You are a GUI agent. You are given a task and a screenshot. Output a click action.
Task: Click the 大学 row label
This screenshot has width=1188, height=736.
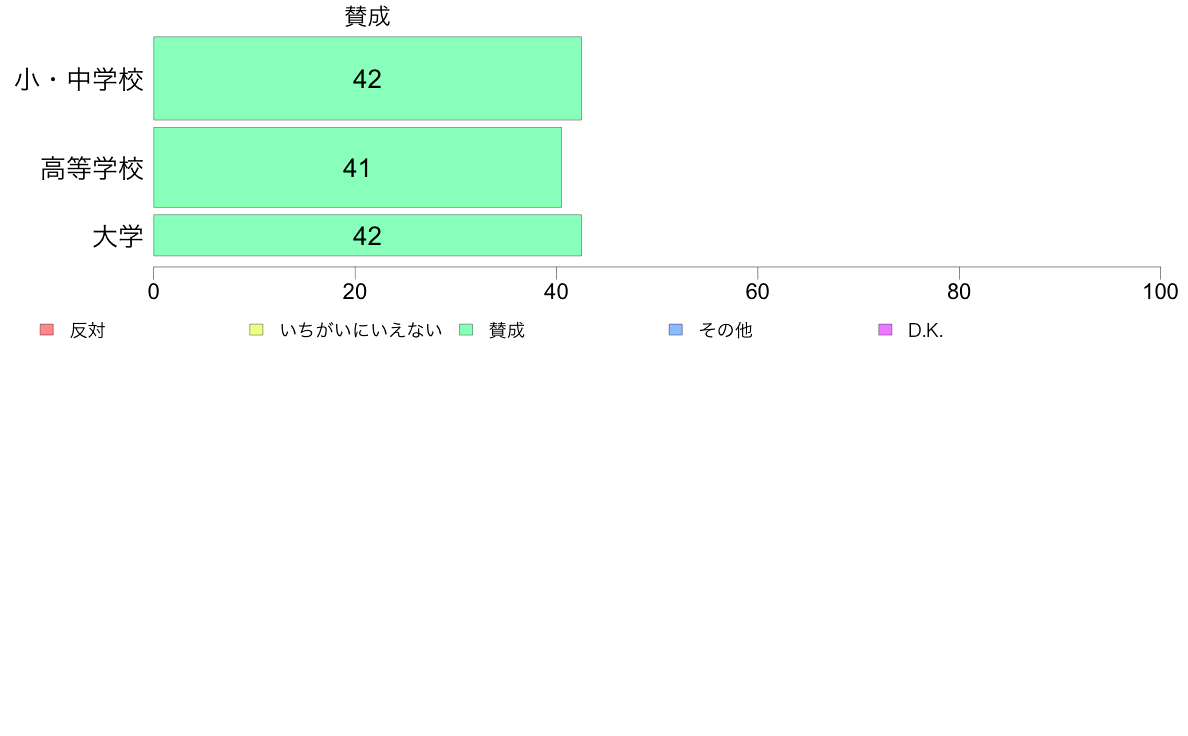(117, 236)
